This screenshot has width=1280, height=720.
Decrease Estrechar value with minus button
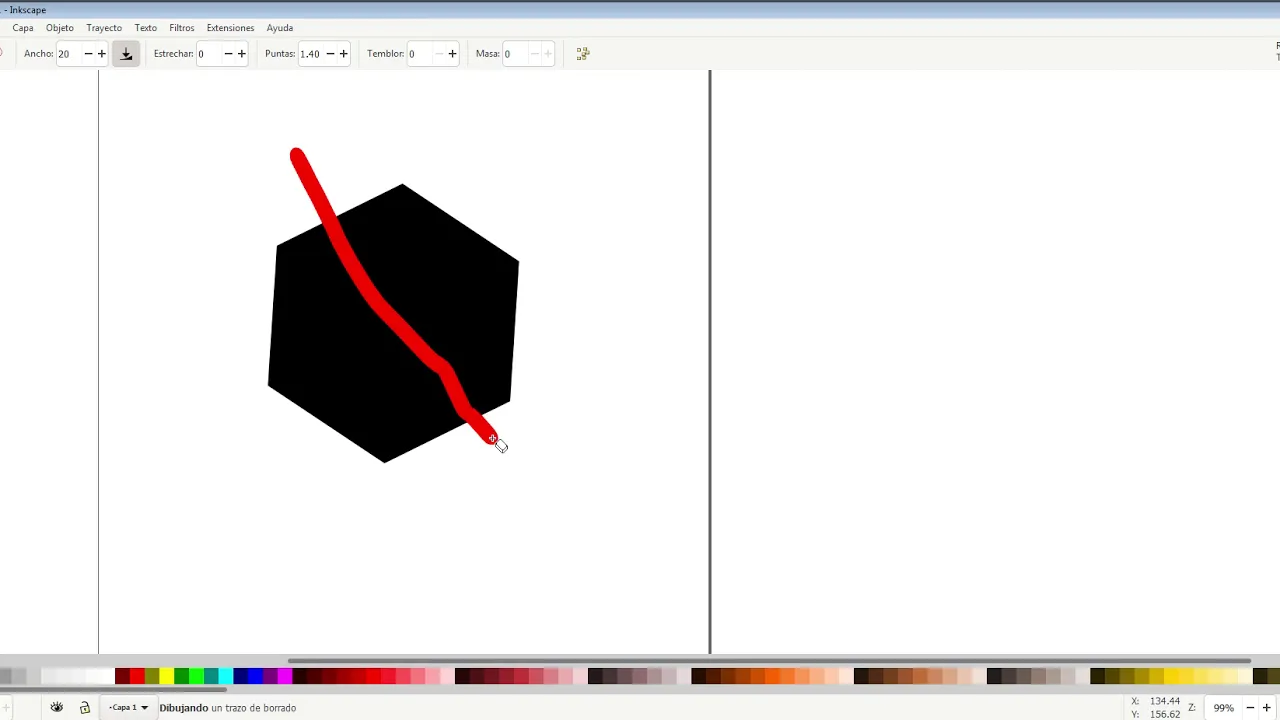click(228, 54)
